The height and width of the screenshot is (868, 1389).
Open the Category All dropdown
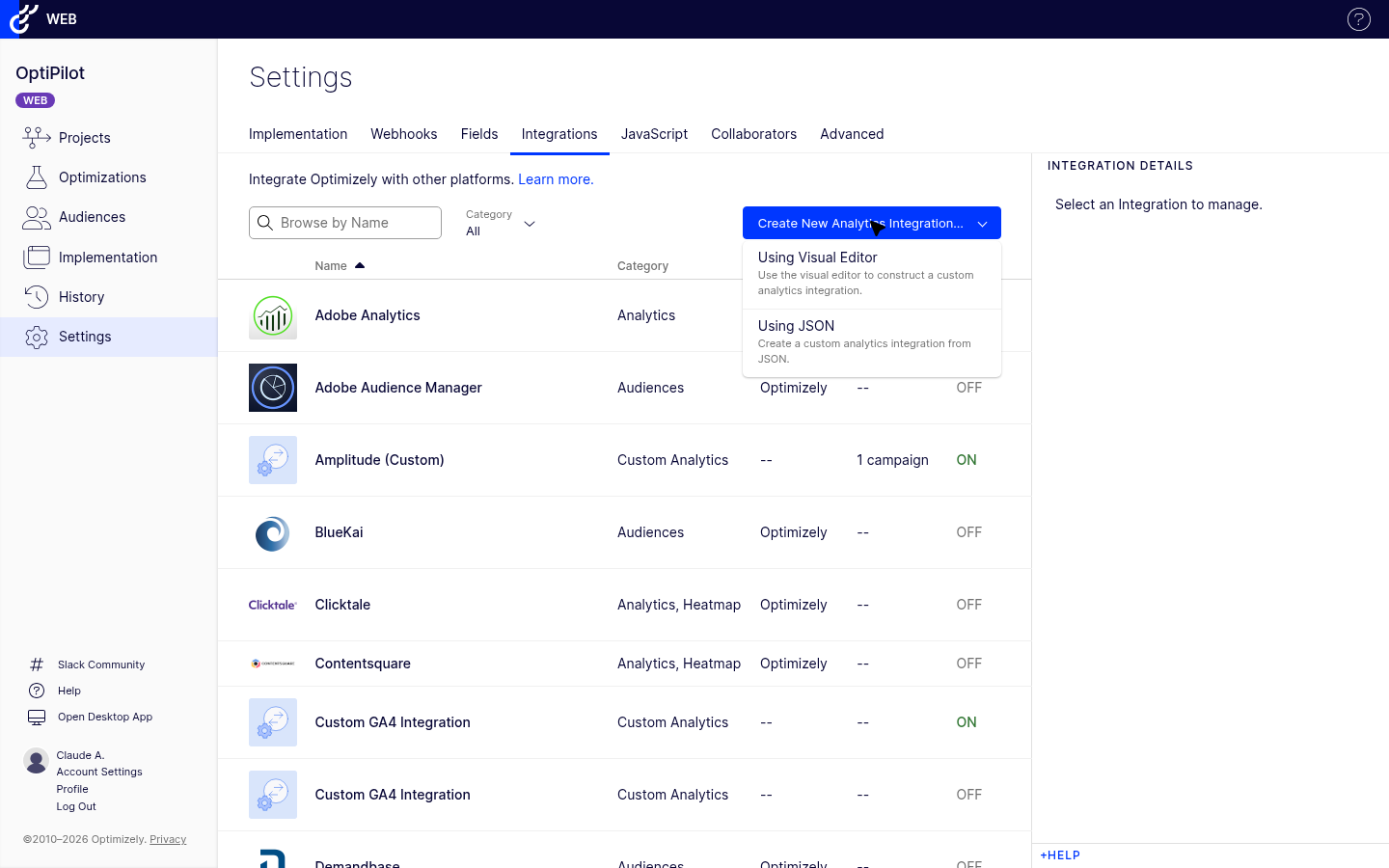[501, 223]
